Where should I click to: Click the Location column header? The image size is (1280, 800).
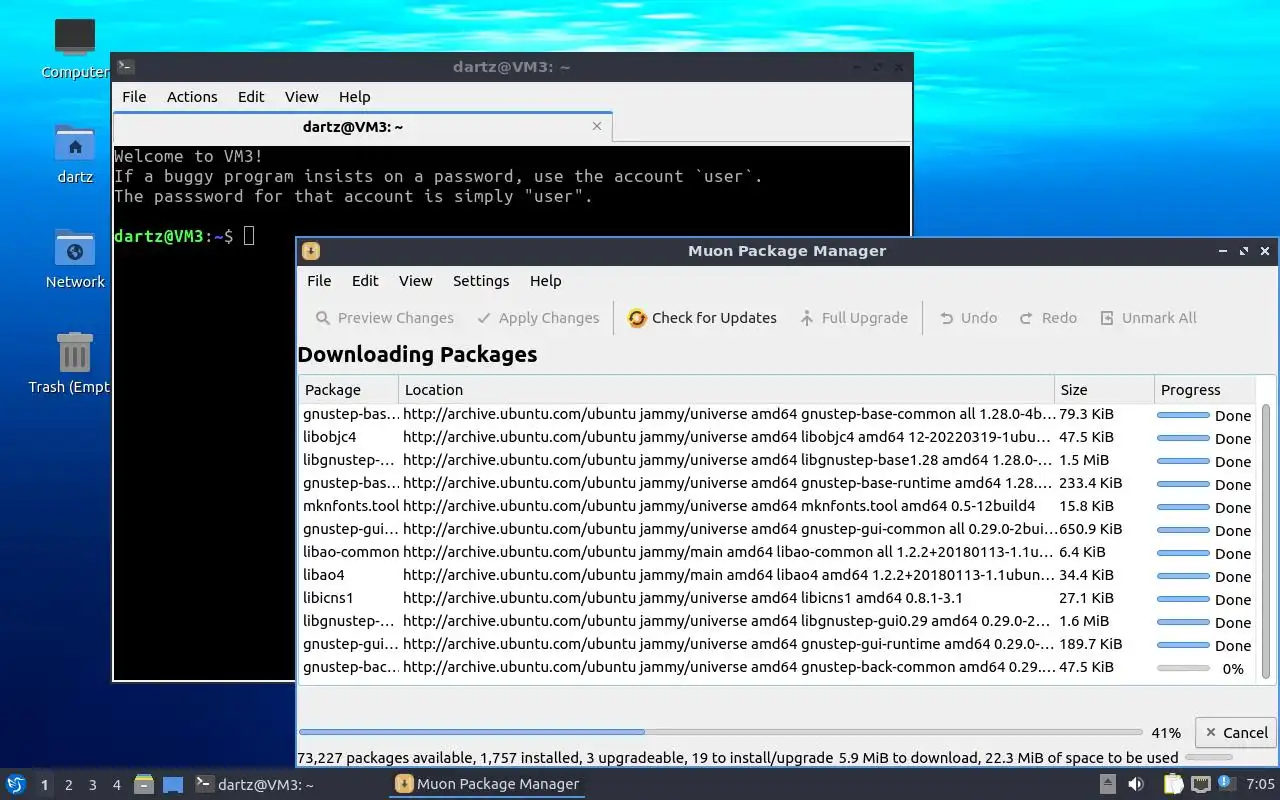pyautogui.click(x=726, y=390)
